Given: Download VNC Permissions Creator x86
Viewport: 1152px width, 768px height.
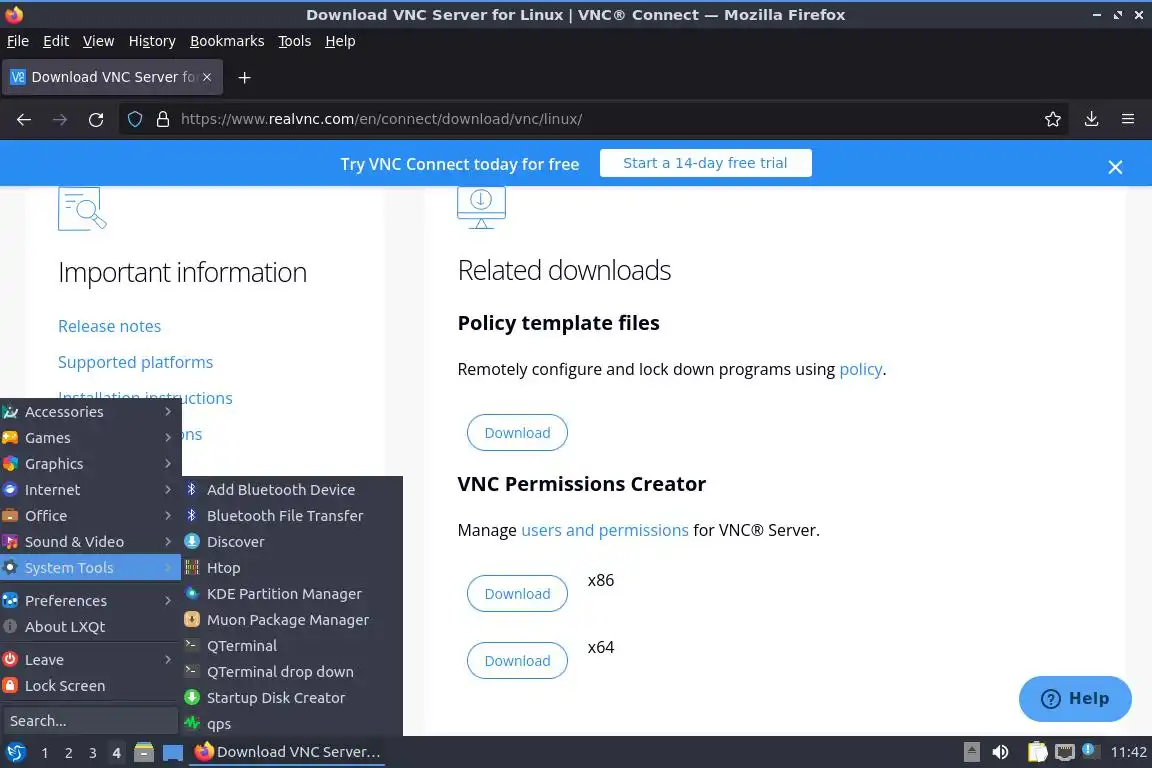Looking at the screenshot, I should (x=517, y=594).
